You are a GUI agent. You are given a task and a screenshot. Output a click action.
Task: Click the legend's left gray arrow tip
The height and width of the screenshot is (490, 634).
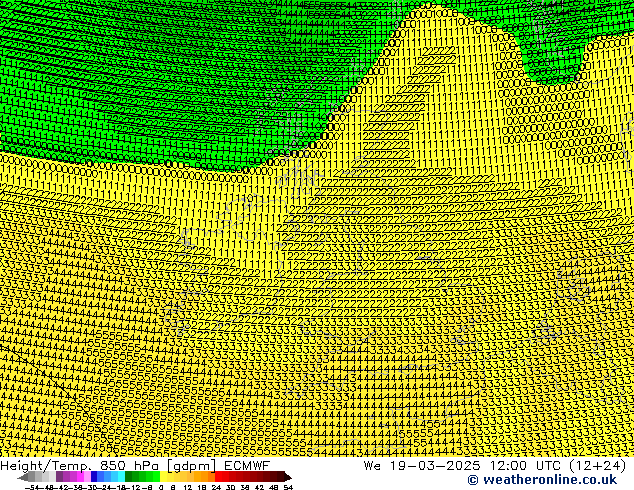[21, 477]
